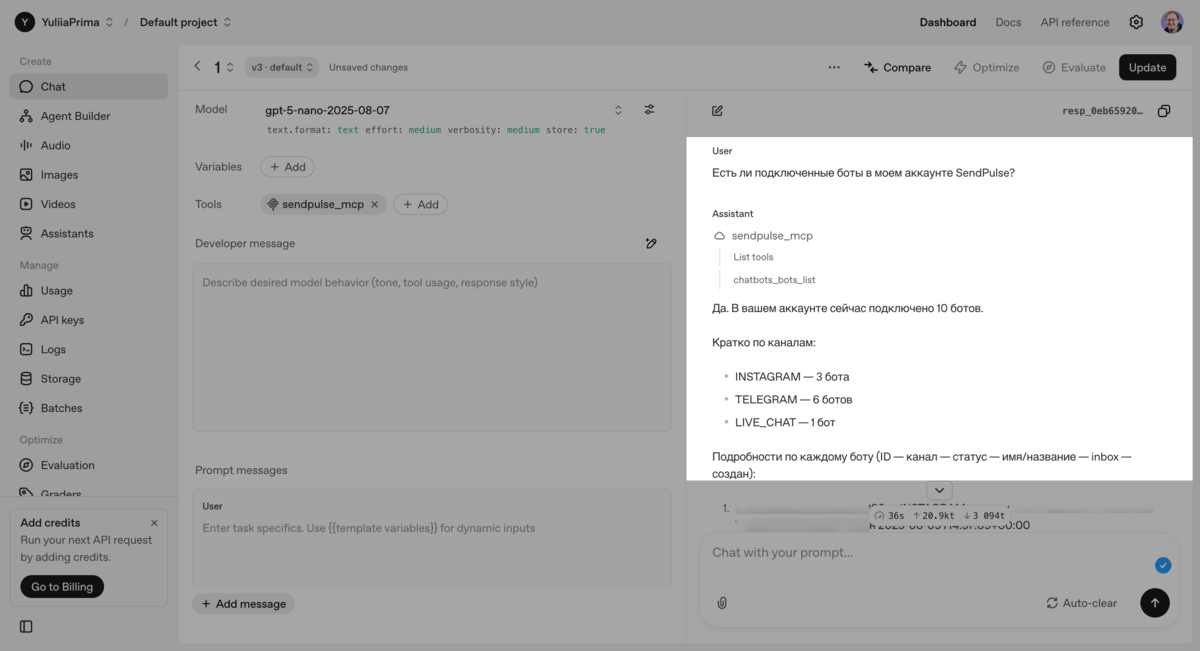Screen dimensions: 1200x651
Task: Click the Update button
Action: (1147, 68)
